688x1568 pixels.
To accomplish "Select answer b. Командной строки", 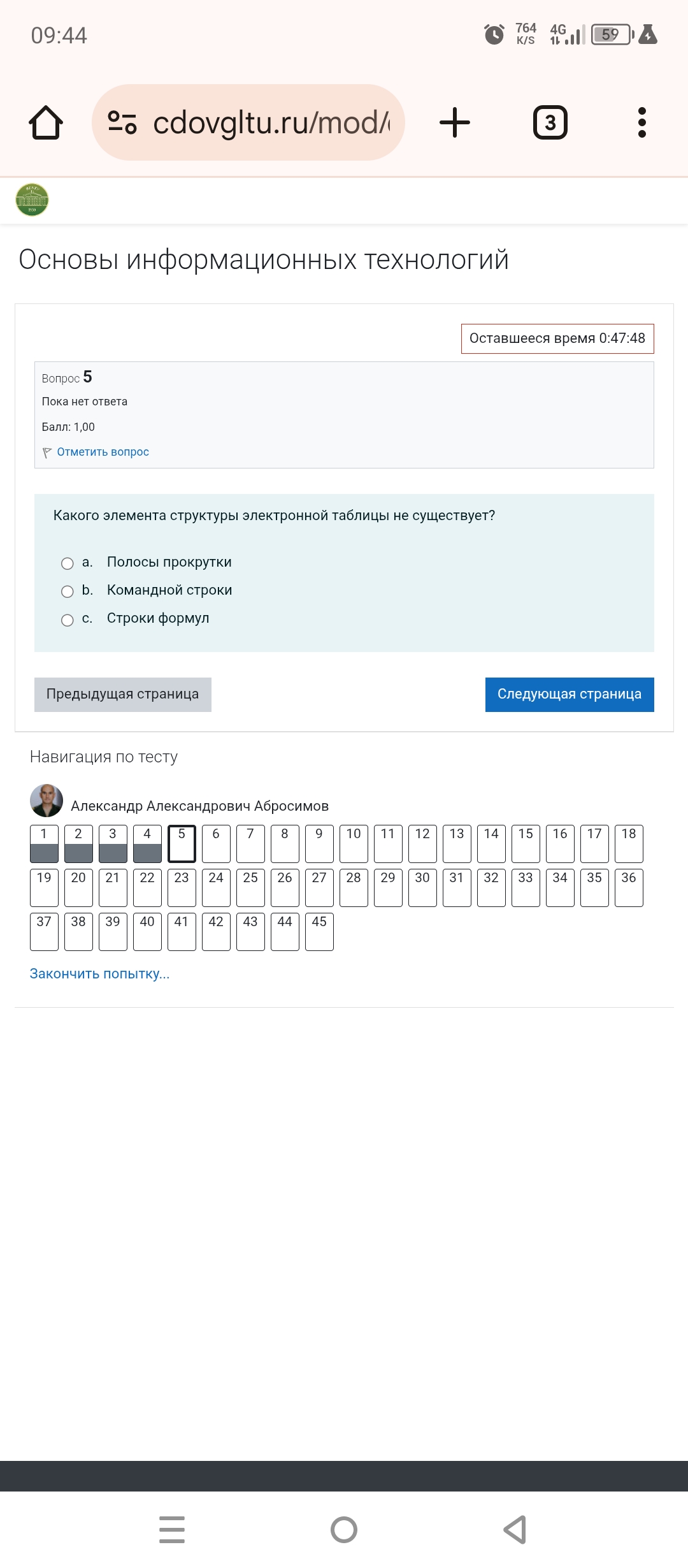I will point(68,592).
